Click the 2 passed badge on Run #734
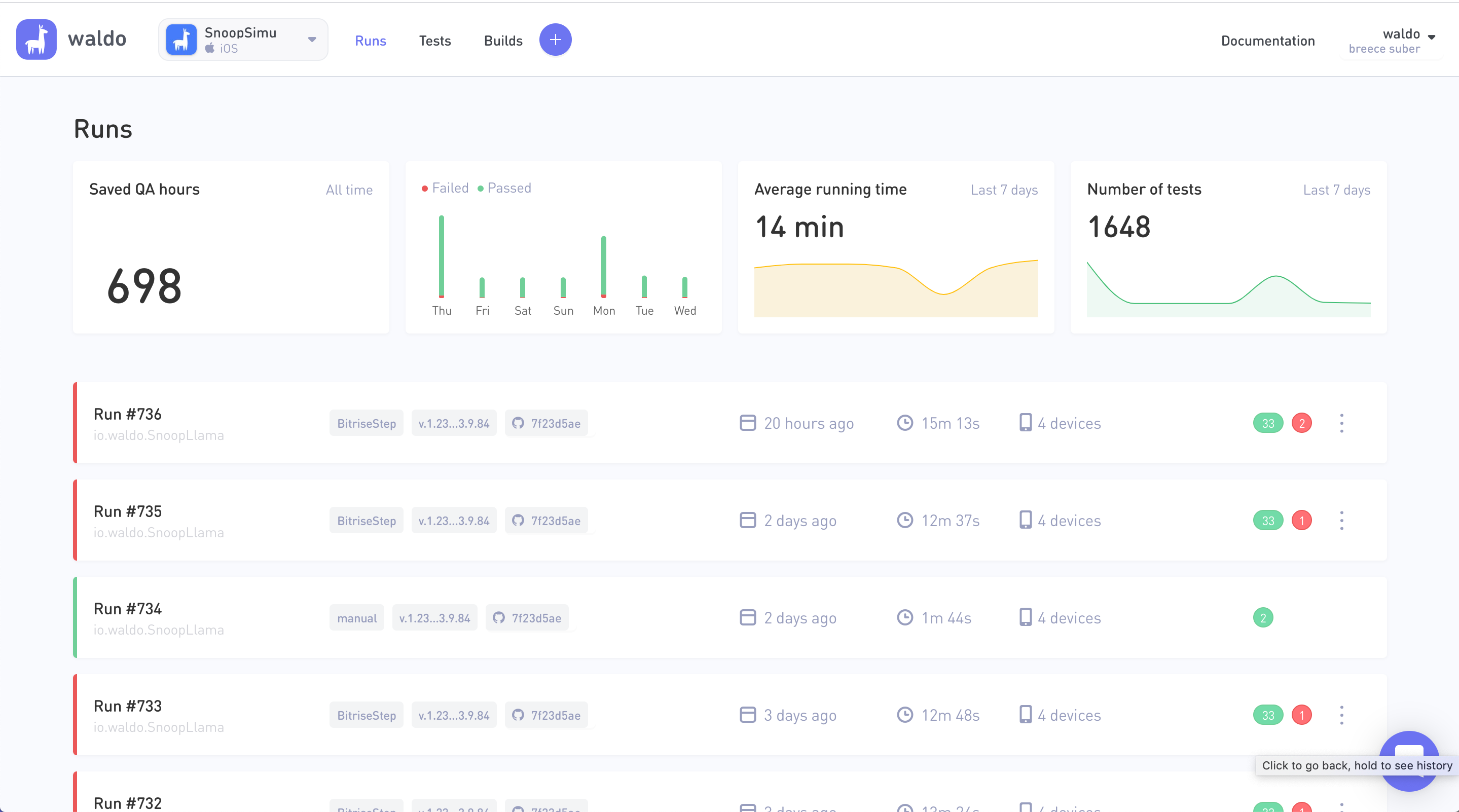 coord(1263,618)
